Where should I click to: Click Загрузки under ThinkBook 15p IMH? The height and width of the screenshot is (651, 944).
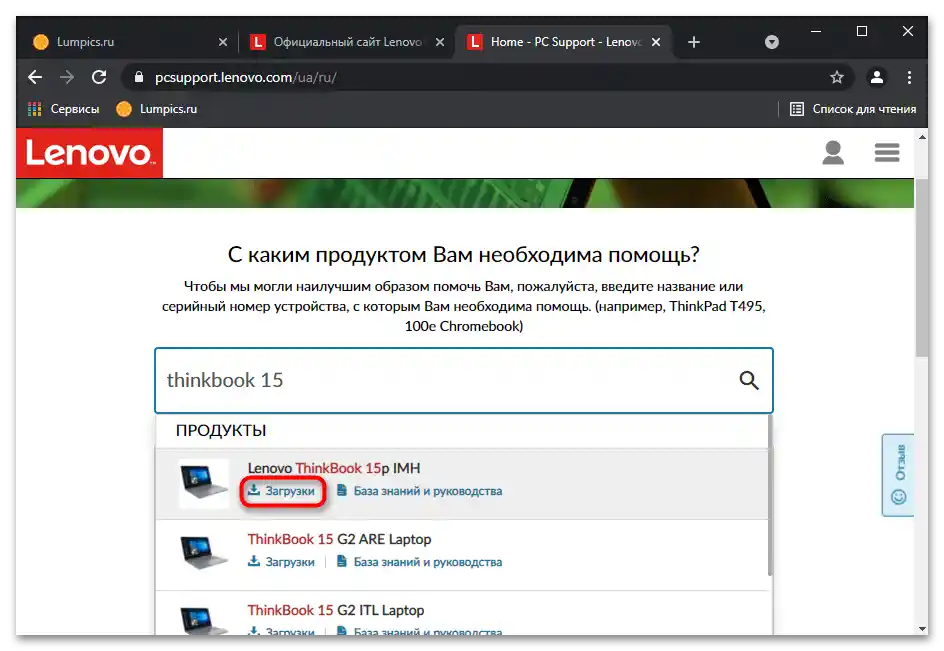tap(282, 491)
